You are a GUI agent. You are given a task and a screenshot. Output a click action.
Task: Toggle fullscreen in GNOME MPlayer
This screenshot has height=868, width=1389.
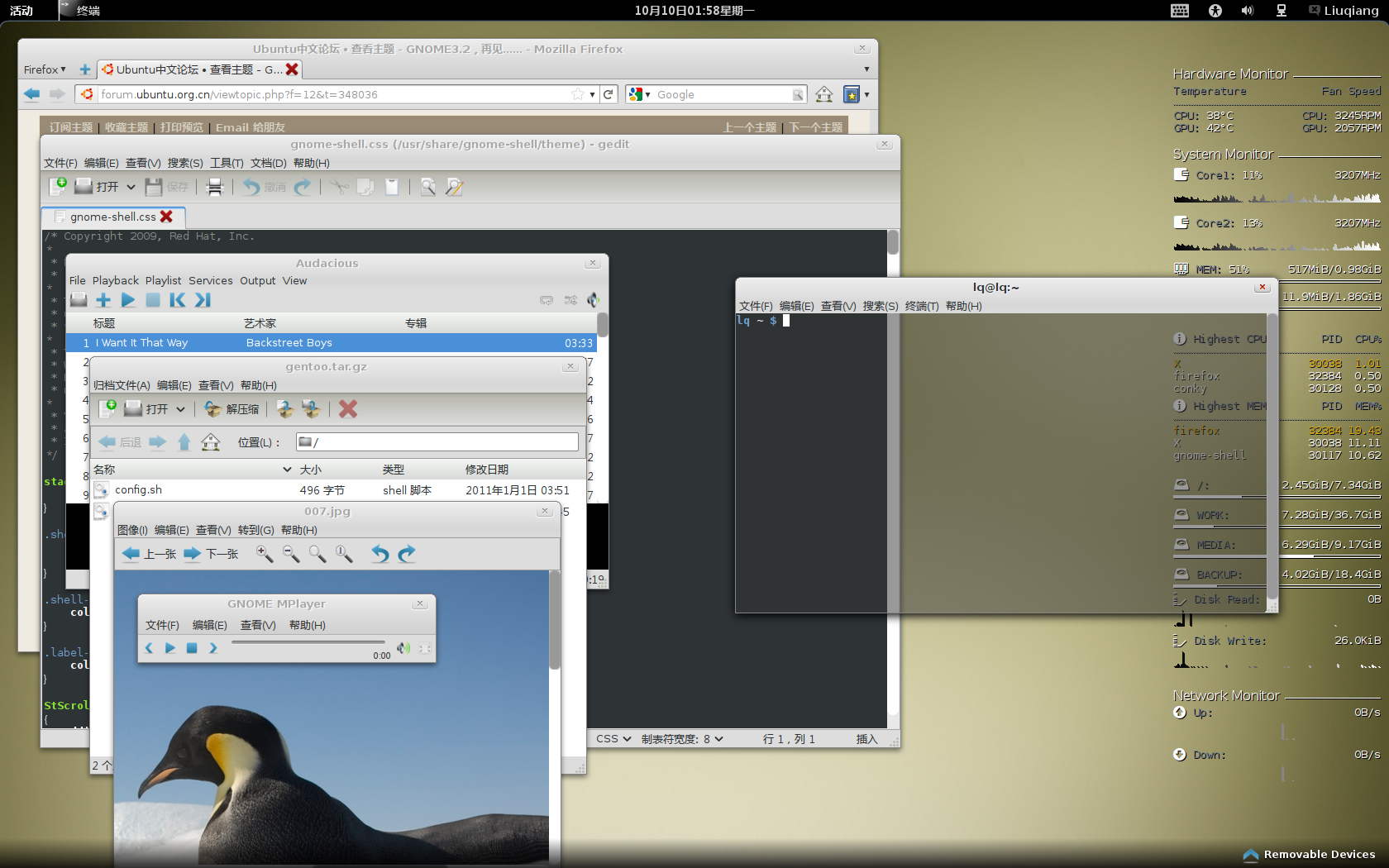click(x=425, y=649)
